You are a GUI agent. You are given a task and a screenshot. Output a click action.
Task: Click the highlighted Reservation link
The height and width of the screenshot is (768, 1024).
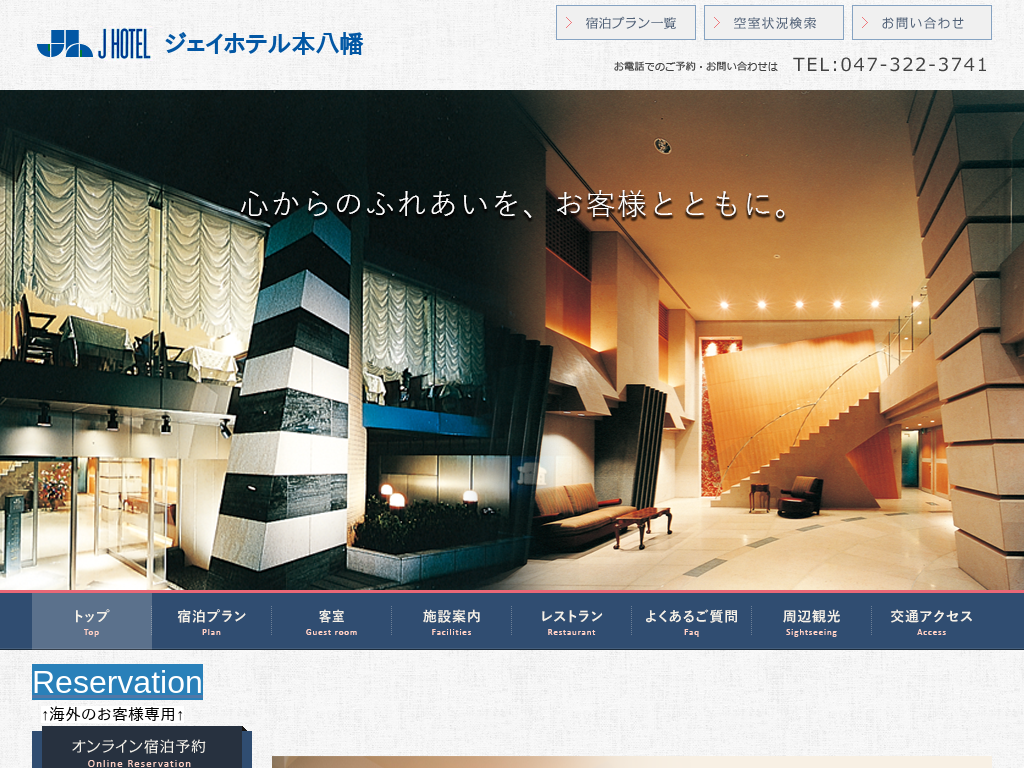[118, 682]
